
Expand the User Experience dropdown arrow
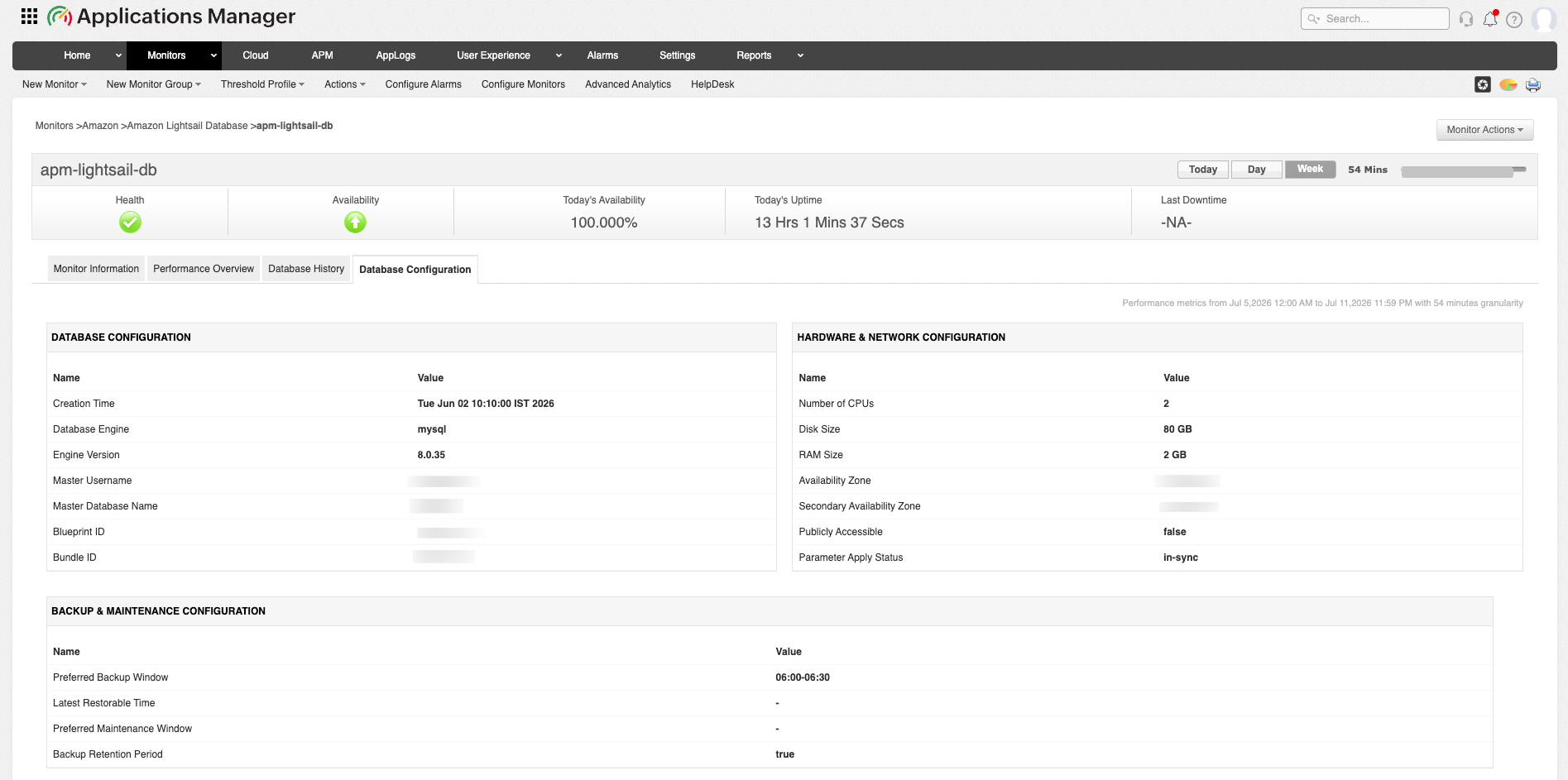coord(559,55)
